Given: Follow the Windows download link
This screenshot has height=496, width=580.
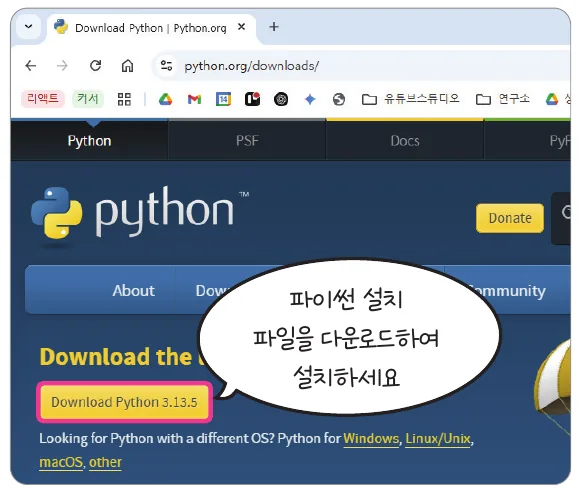Looking at the screenshot, I should pos(371,439).
